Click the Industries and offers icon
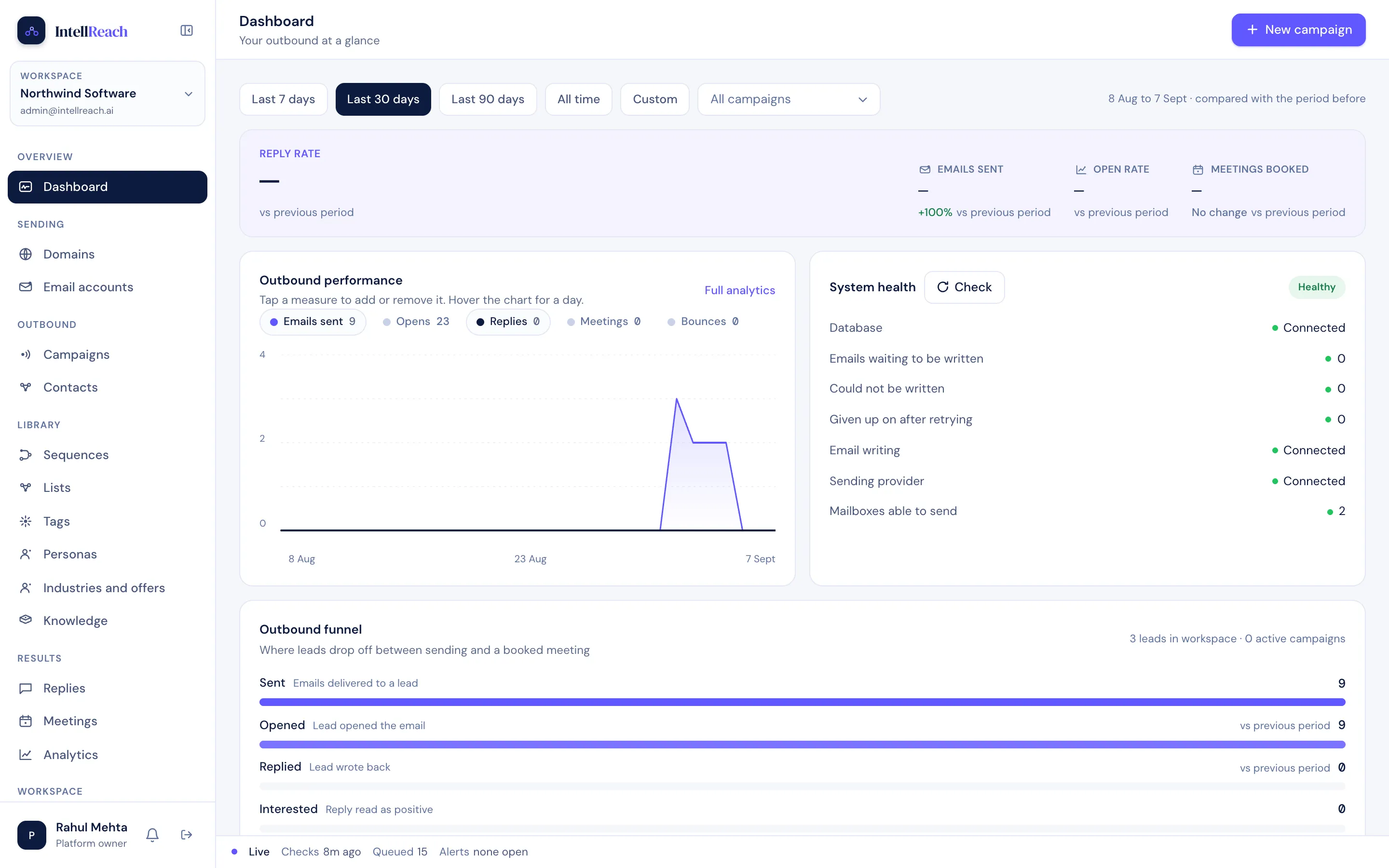The image size is (1389, 868). coord(26,588)
